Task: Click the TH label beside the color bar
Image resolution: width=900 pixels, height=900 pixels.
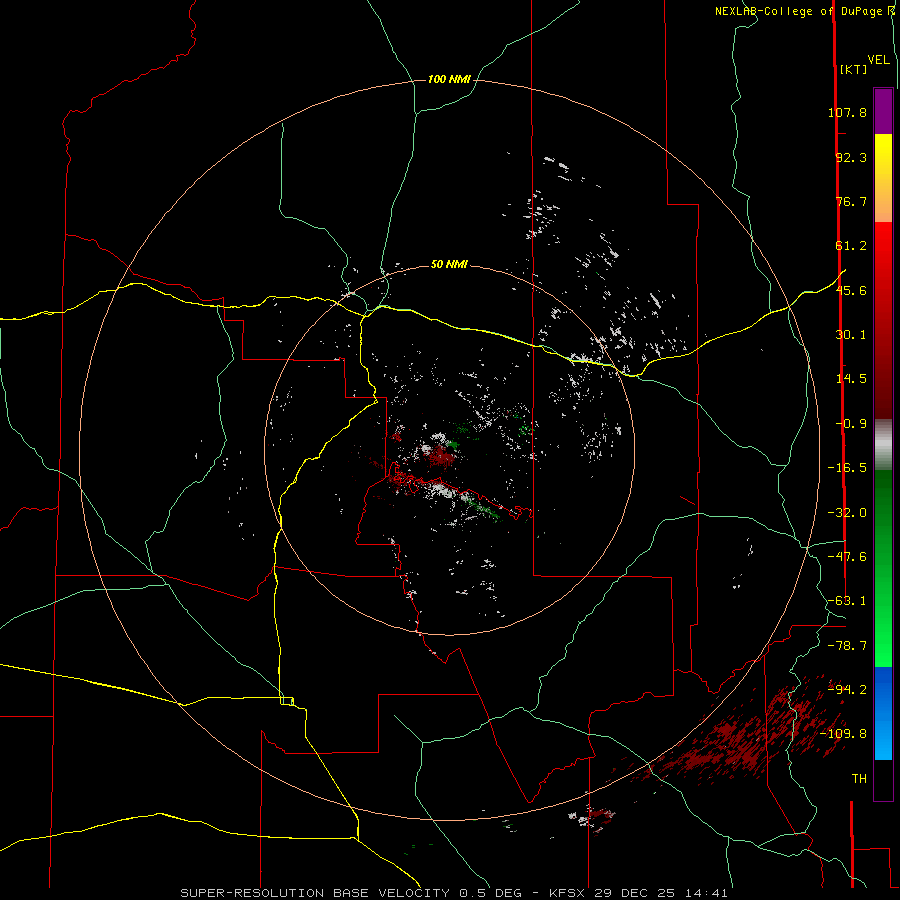Action: [859, 779]
